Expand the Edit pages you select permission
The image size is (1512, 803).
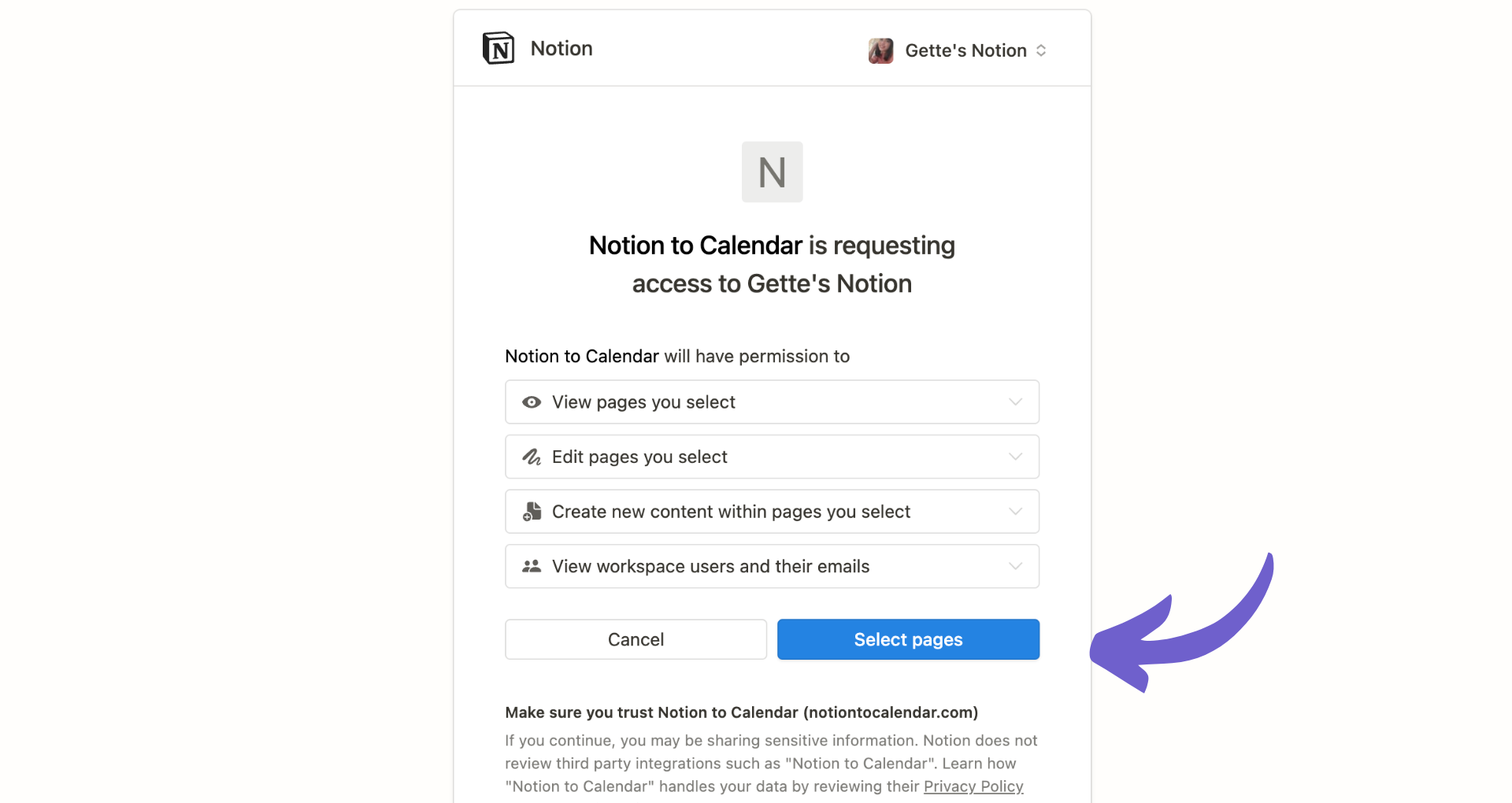1015,457
